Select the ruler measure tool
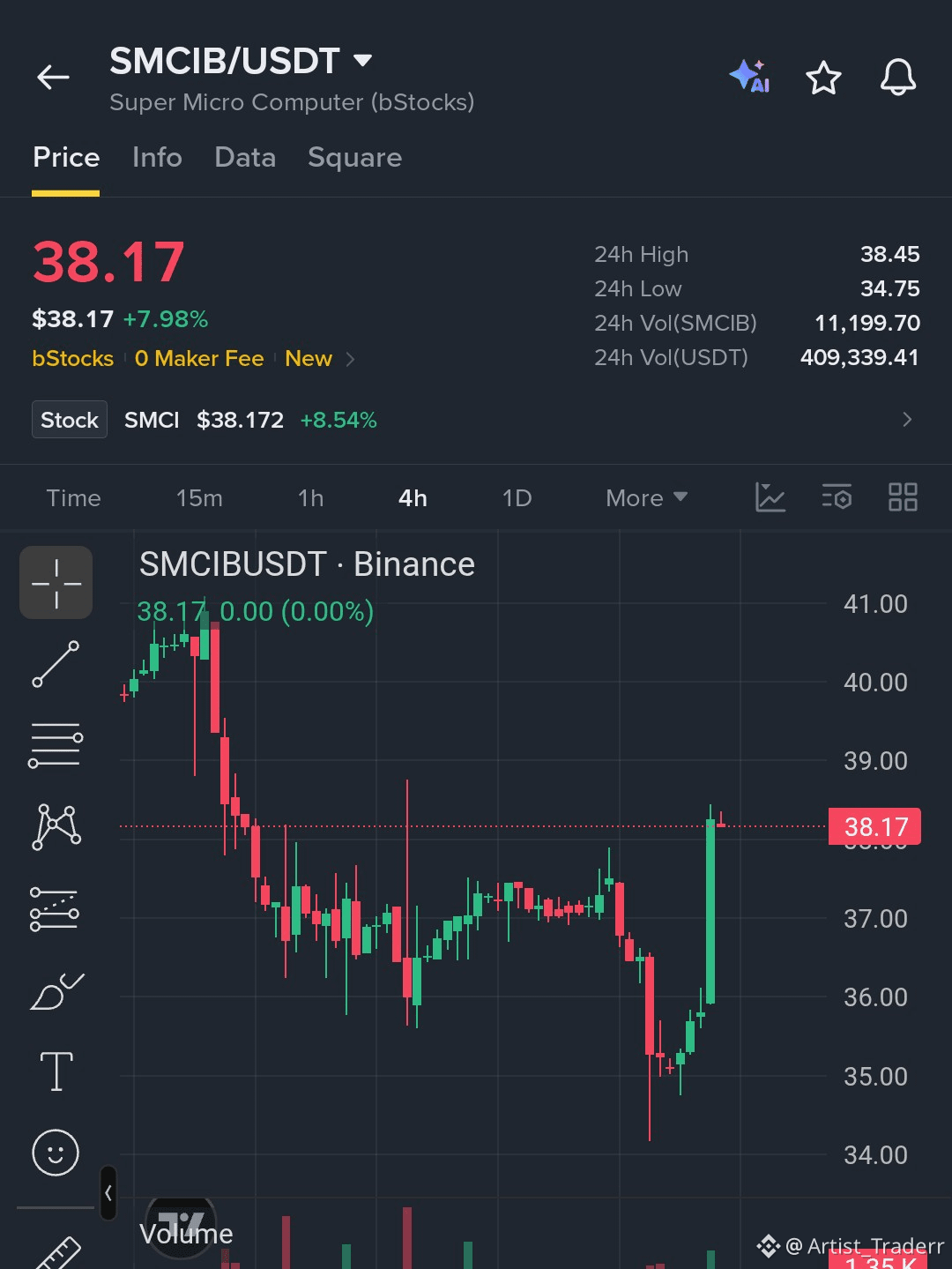 point(58,1252)
